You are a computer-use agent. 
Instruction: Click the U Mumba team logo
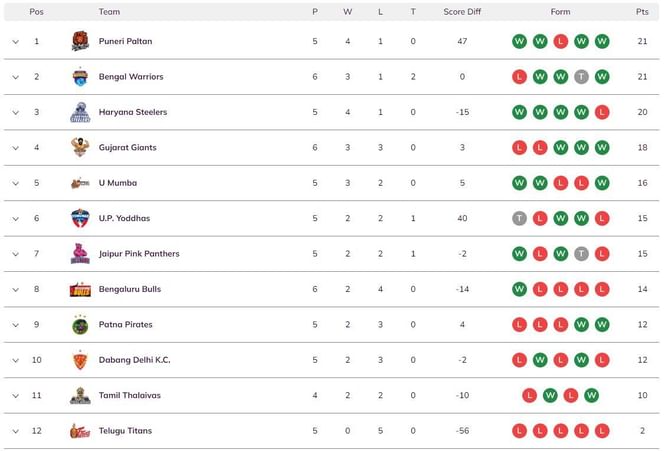pyautogui.click(x=80, y=183)
